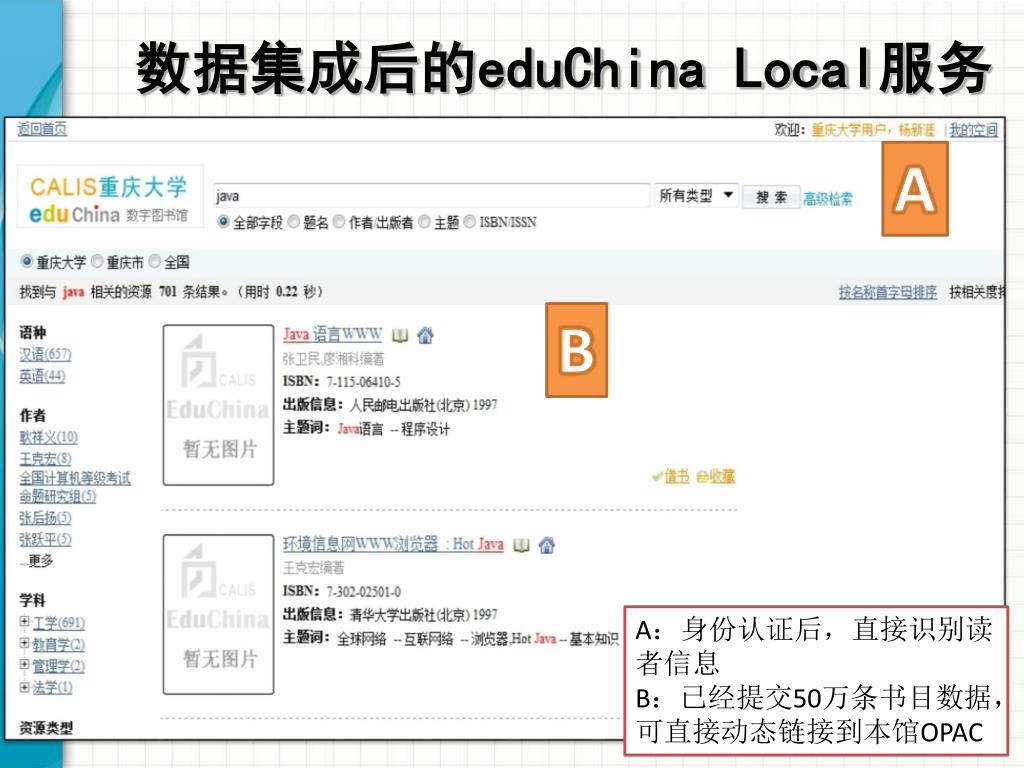Open 我的空间 link
Viewport: 1024px width, 768px height.
(x=973, y=130)
